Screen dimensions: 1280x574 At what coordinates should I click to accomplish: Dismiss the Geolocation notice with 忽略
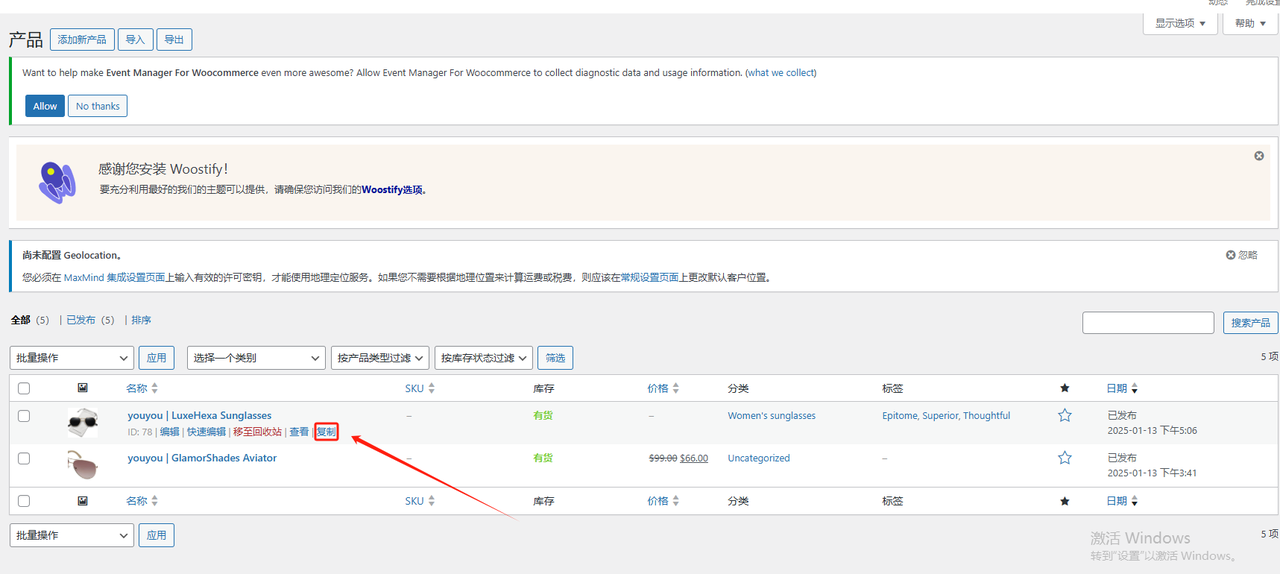1242,255
